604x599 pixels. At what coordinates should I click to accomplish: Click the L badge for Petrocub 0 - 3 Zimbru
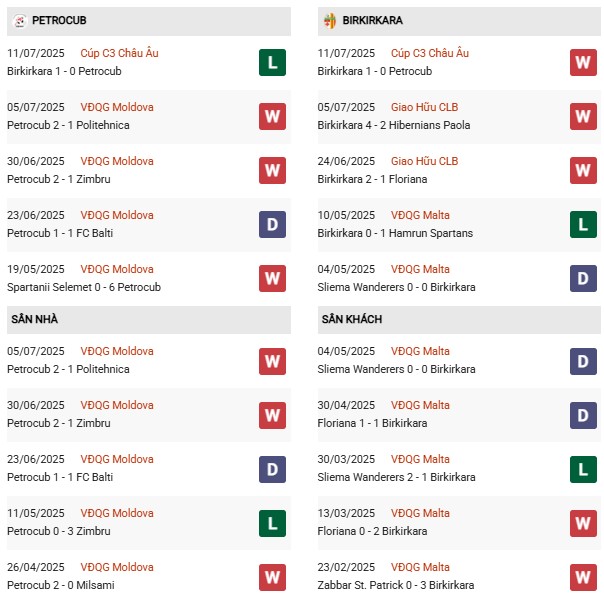(272, 522)
